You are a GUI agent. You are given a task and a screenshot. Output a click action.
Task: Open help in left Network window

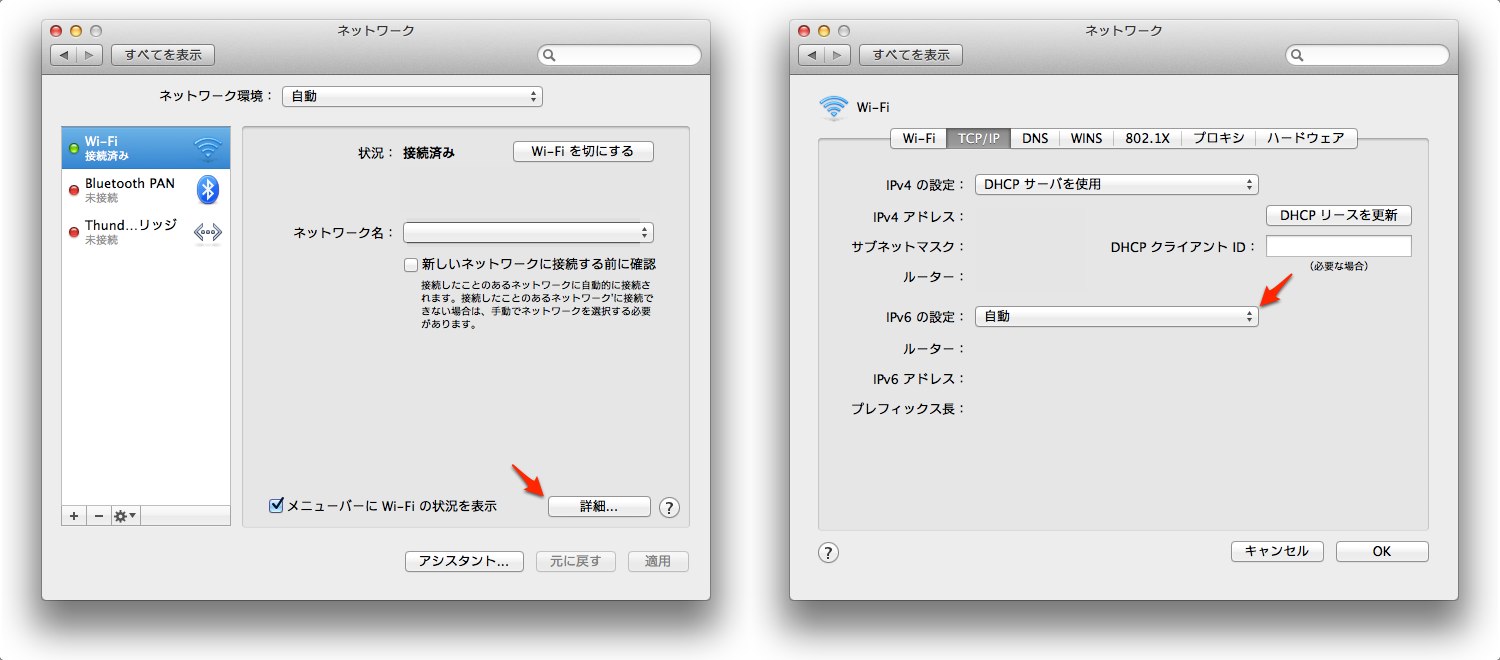coord(670,508)
